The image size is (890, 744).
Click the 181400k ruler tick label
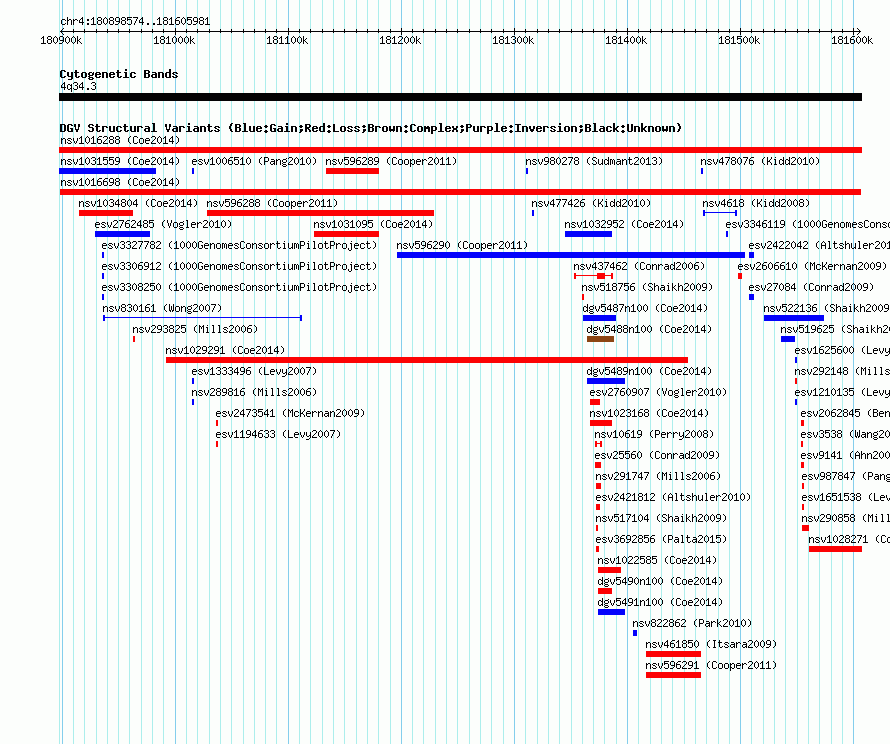[626, 40]
